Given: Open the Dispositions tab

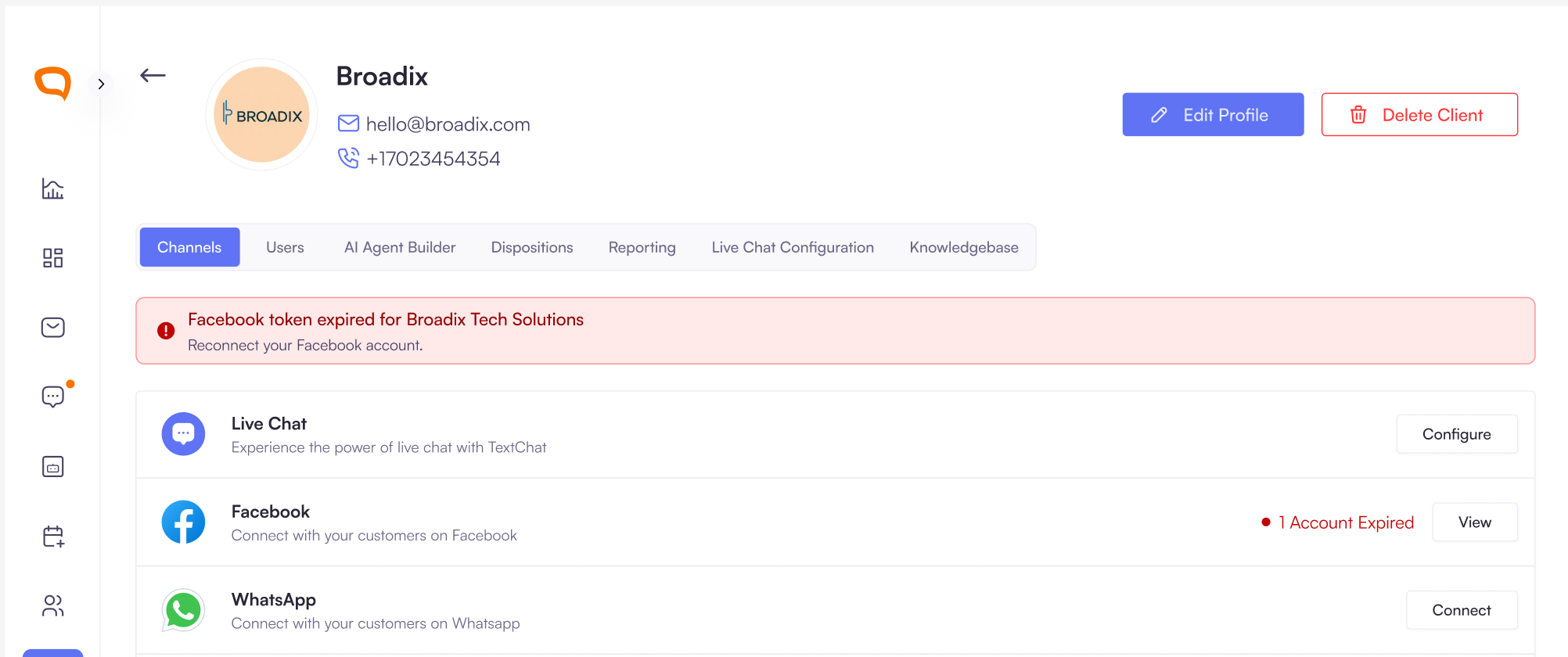Looking at the screenshot, I should tap(532, 247).
